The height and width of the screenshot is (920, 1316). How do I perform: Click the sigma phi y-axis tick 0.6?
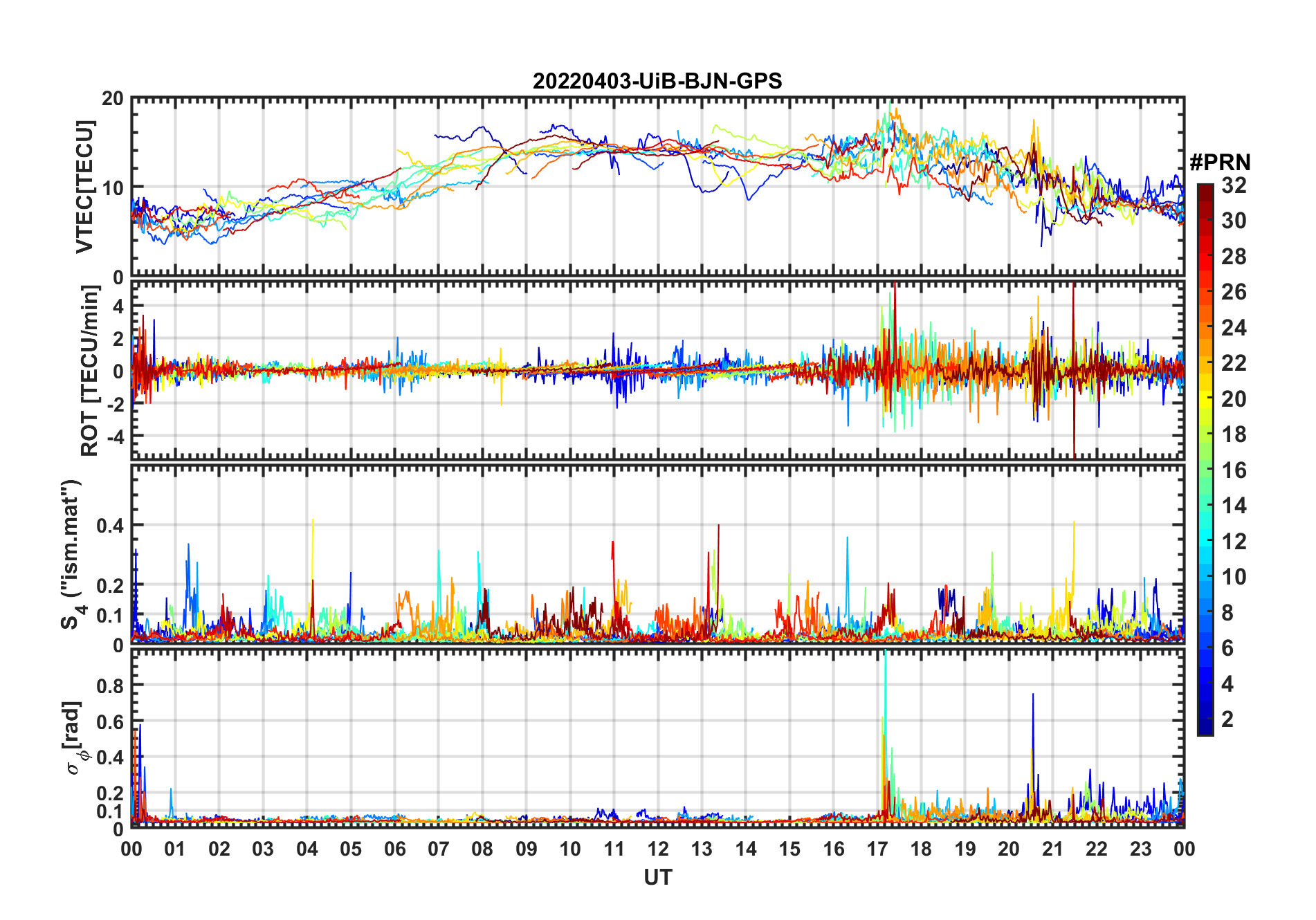coord(110,721)
